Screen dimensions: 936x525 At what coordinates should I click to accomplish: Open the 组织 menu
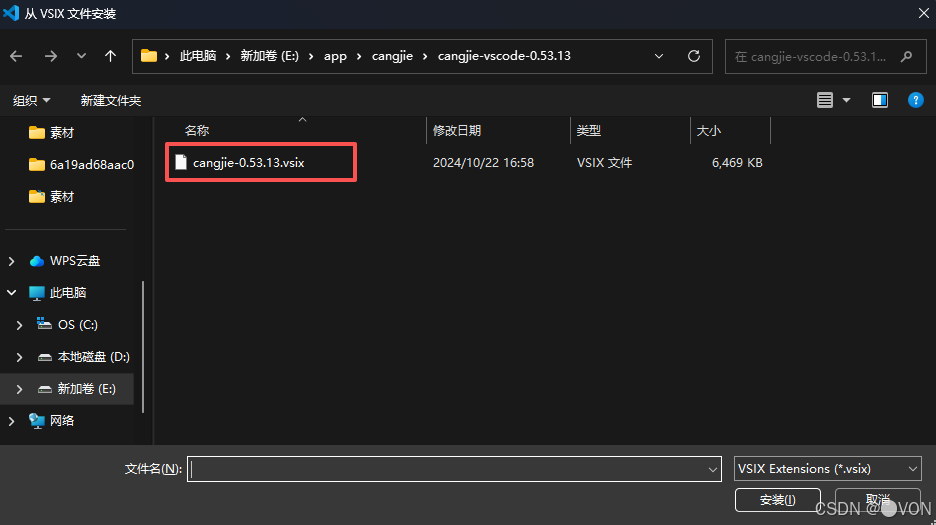coord(31,100)
